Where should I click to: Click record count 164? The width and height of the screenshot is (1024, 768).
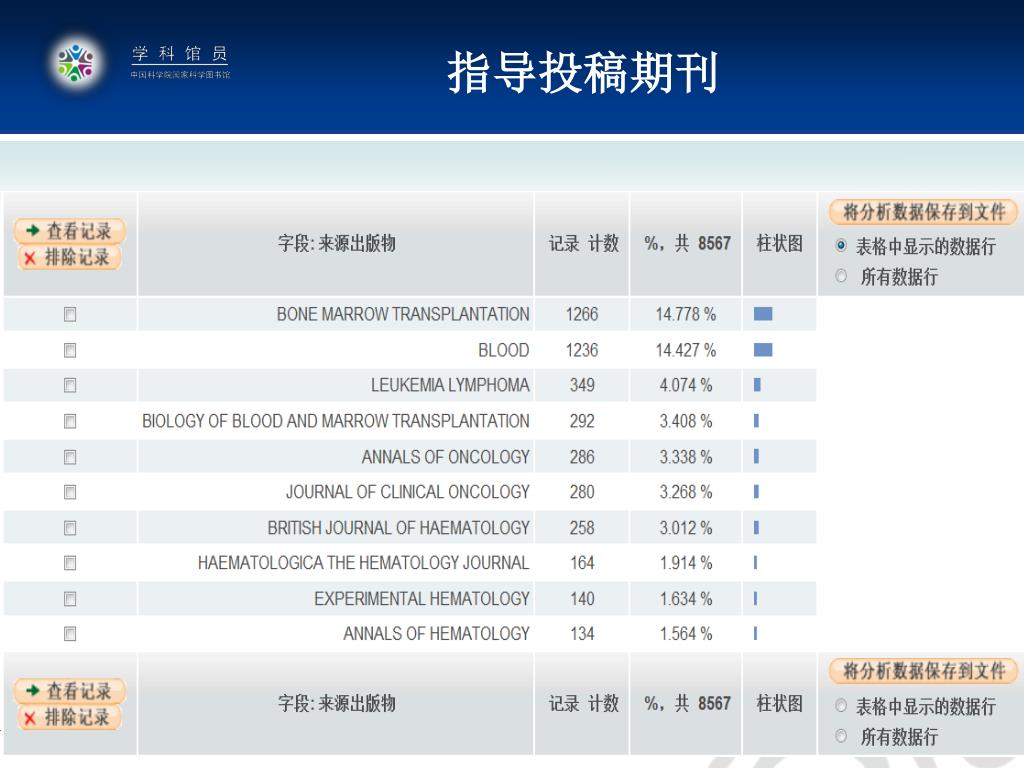click(x=582, y=562)
